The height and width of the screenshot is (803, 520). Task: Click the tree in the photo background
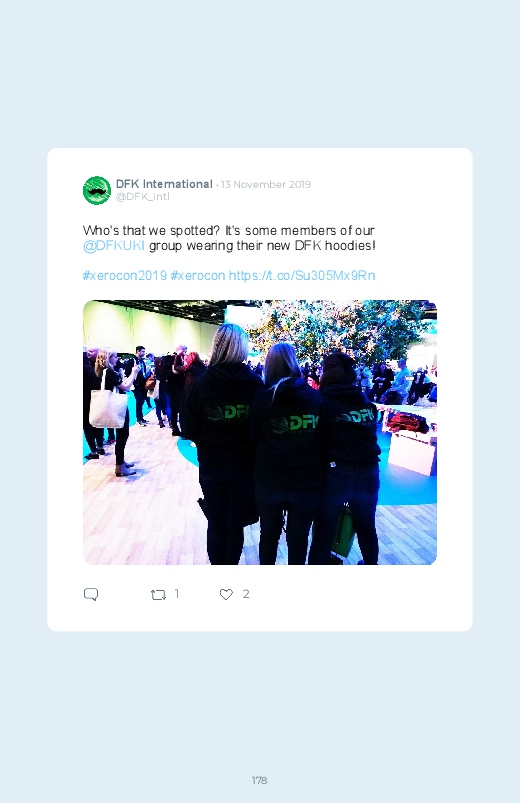[x=341, y=329]
